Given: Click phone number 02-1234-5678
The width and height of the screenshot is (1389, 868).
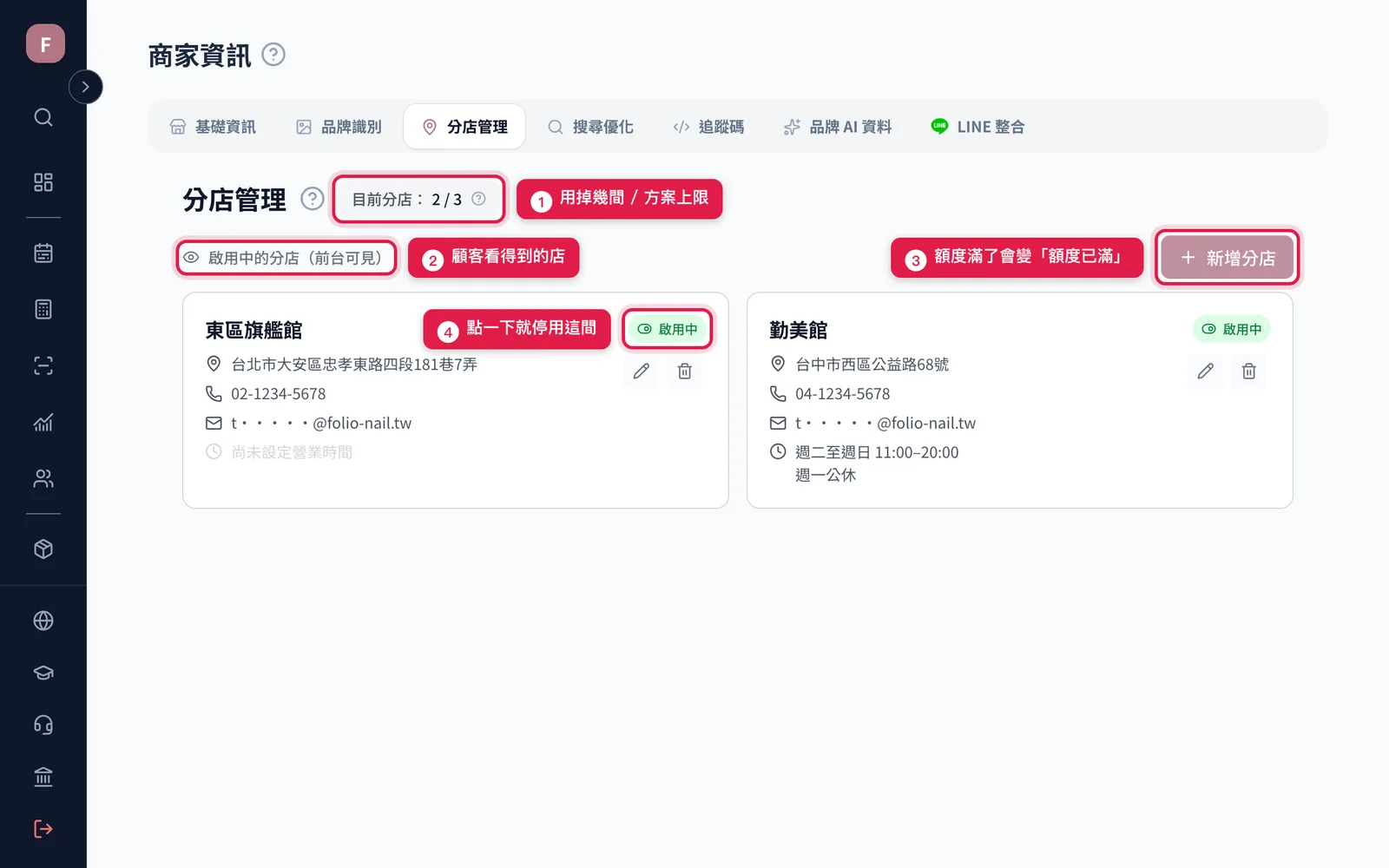Looking at the screenshot, I should tap(279, 394).
